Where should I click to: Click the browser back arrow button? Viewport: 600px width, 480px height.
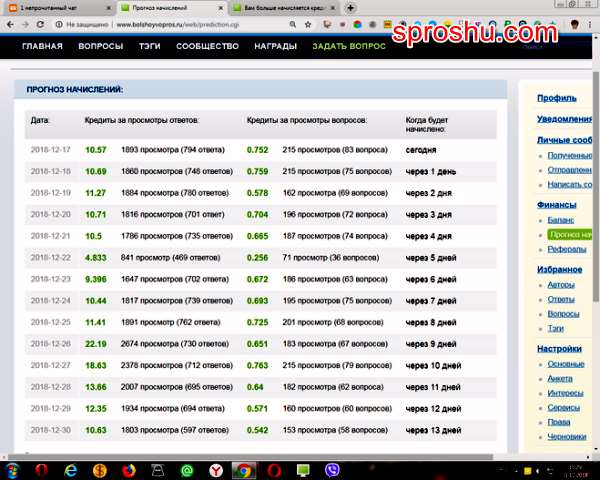(9, 23)
